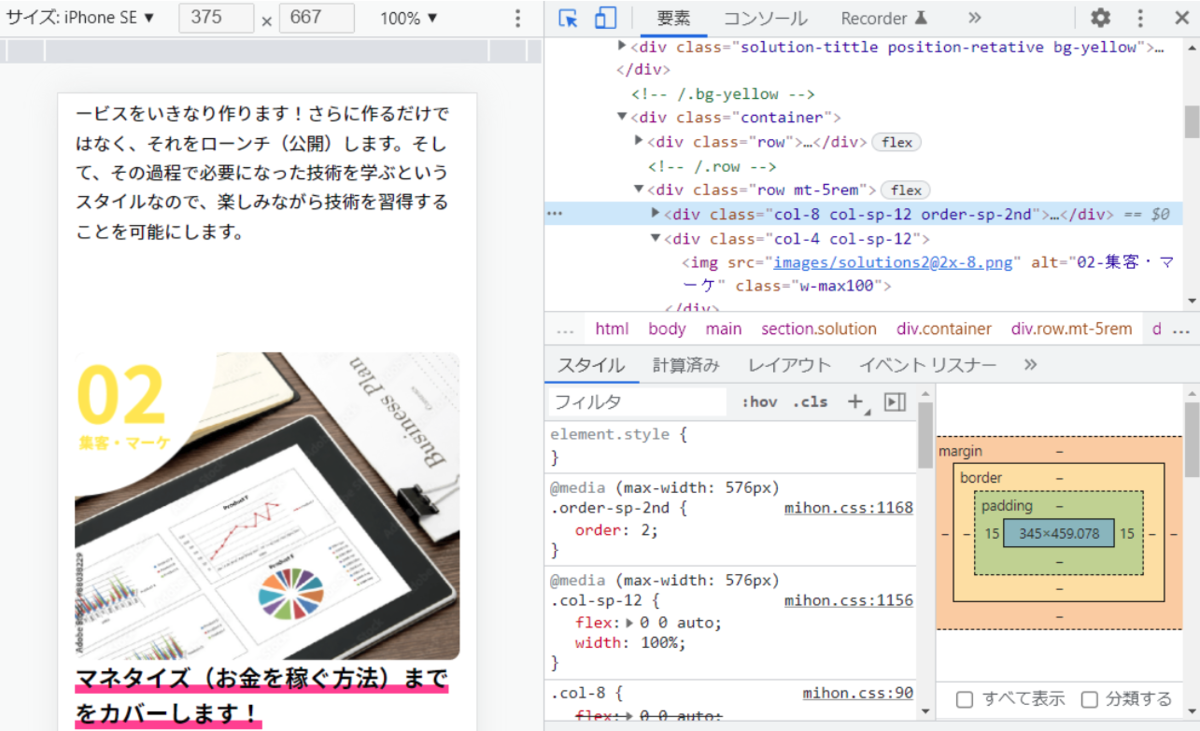The height and width of the screenshot is (731, 1200).
Task: Open the イベント リスナー tab
Action: tap(927, 365)
